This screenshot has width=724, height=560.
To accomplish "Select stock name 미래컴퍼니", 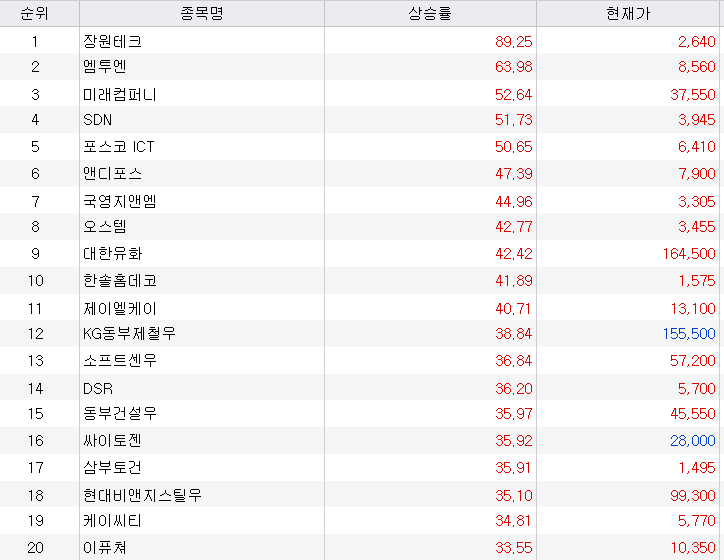I will tap(120, 95).
